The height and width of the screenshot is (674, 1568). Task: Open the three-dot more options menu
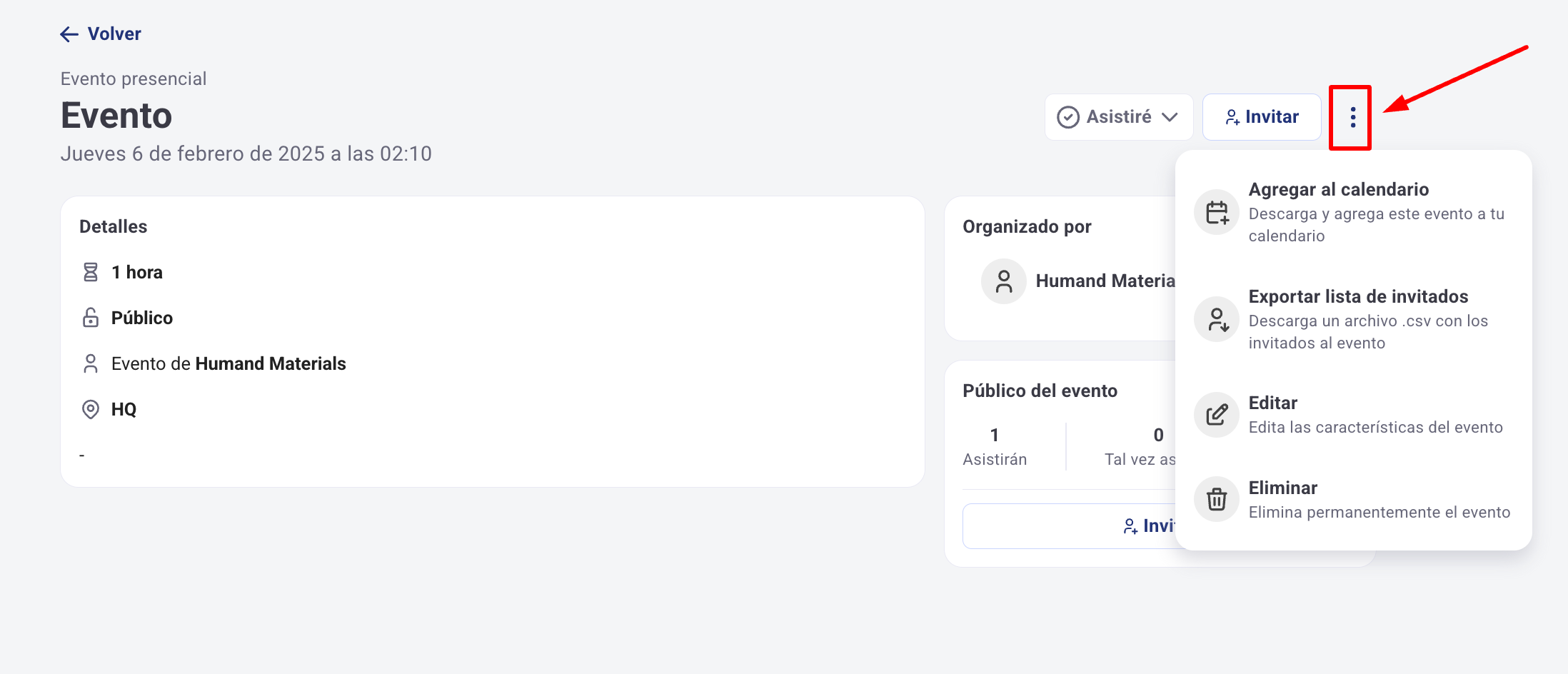point(1352,117)
